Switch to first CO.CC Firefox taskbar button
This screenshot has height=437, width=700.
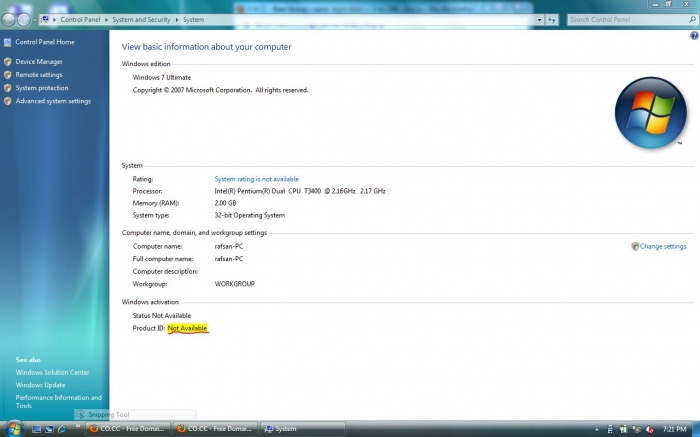click(128, 429)
